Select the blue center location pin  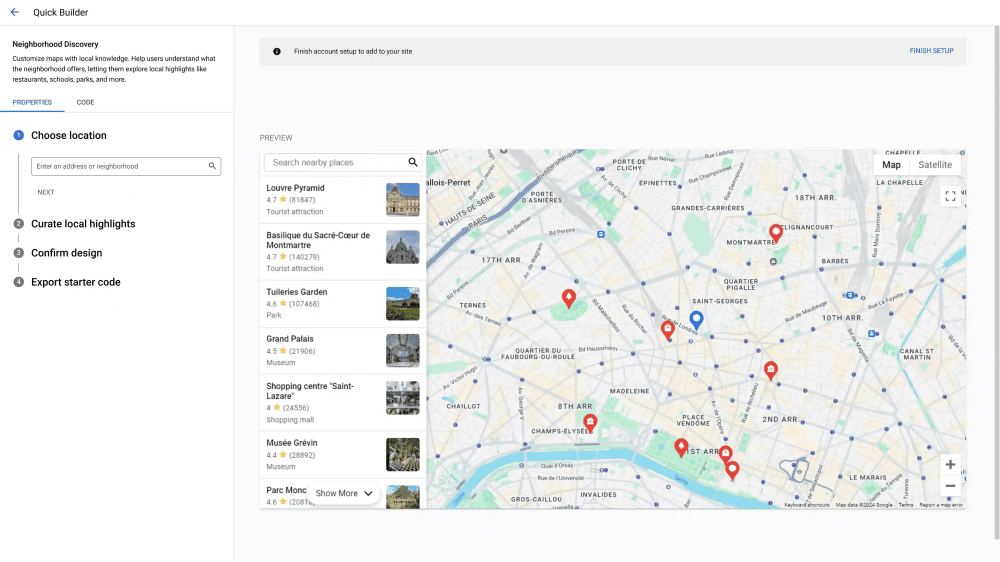tap(696, 320)
